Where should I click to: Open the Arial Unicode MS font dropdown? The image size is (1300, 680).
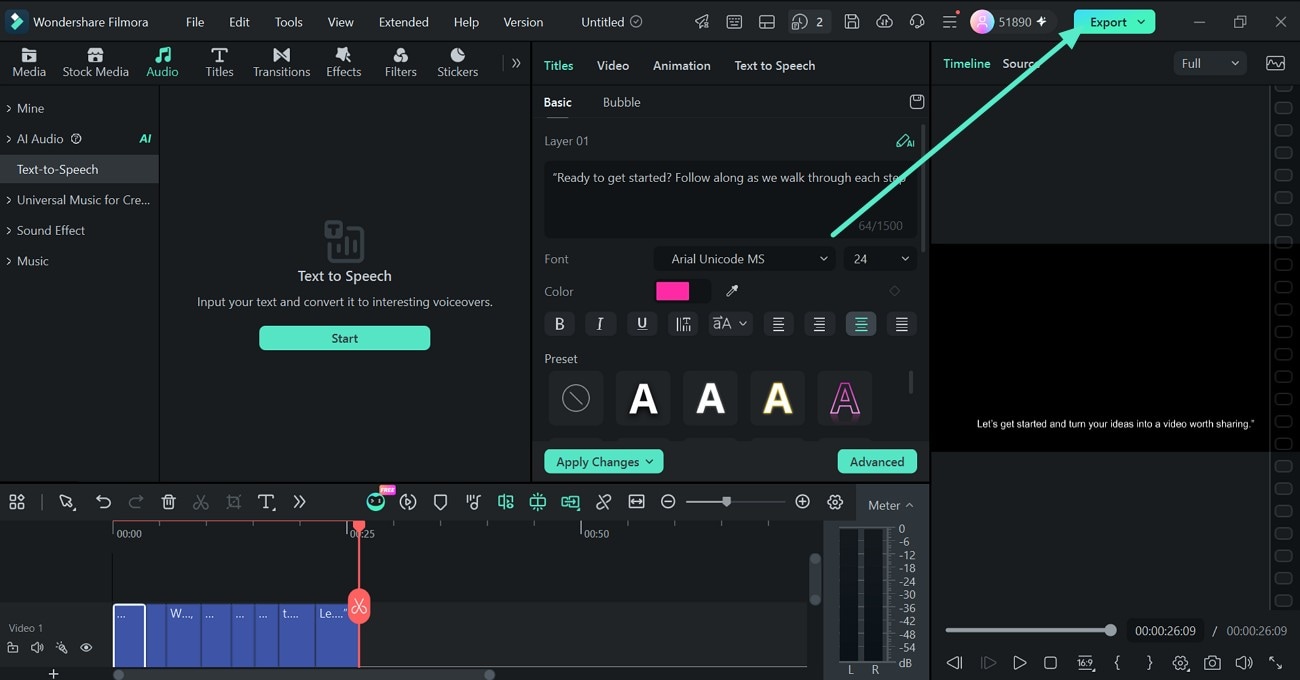coord(744,259)
